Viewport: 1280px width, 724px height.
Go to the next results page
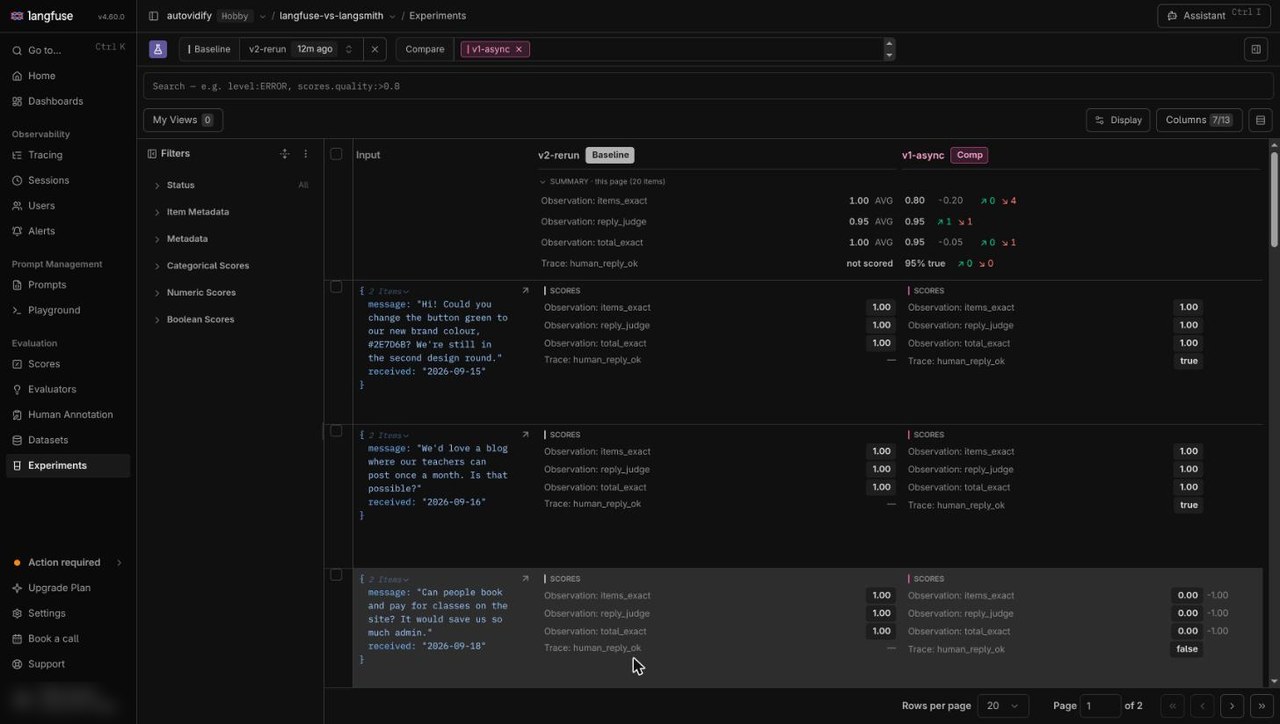pos(1232,705)
